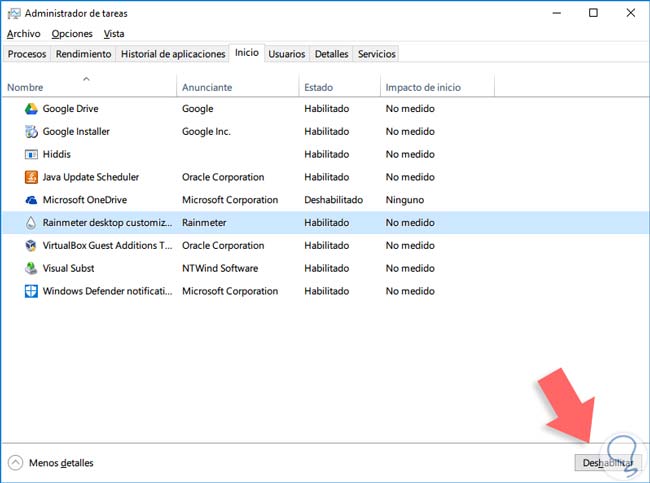Screen dimensions: 650x483
Task: Open the Task Manager title bar icon
Action: click(x=14, y=13)
